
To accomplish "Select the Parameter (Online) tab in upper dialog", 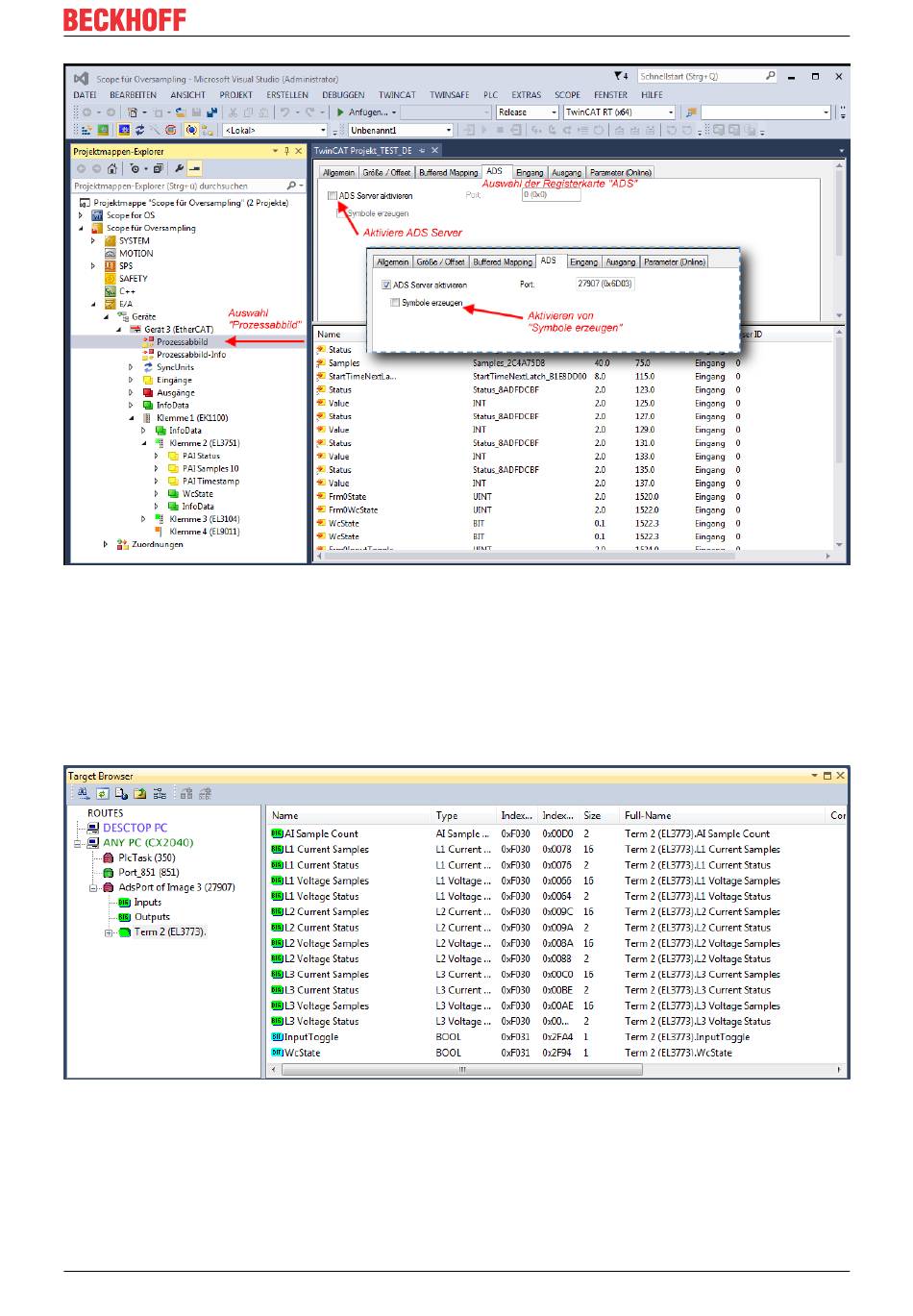I will pos(621,172).
